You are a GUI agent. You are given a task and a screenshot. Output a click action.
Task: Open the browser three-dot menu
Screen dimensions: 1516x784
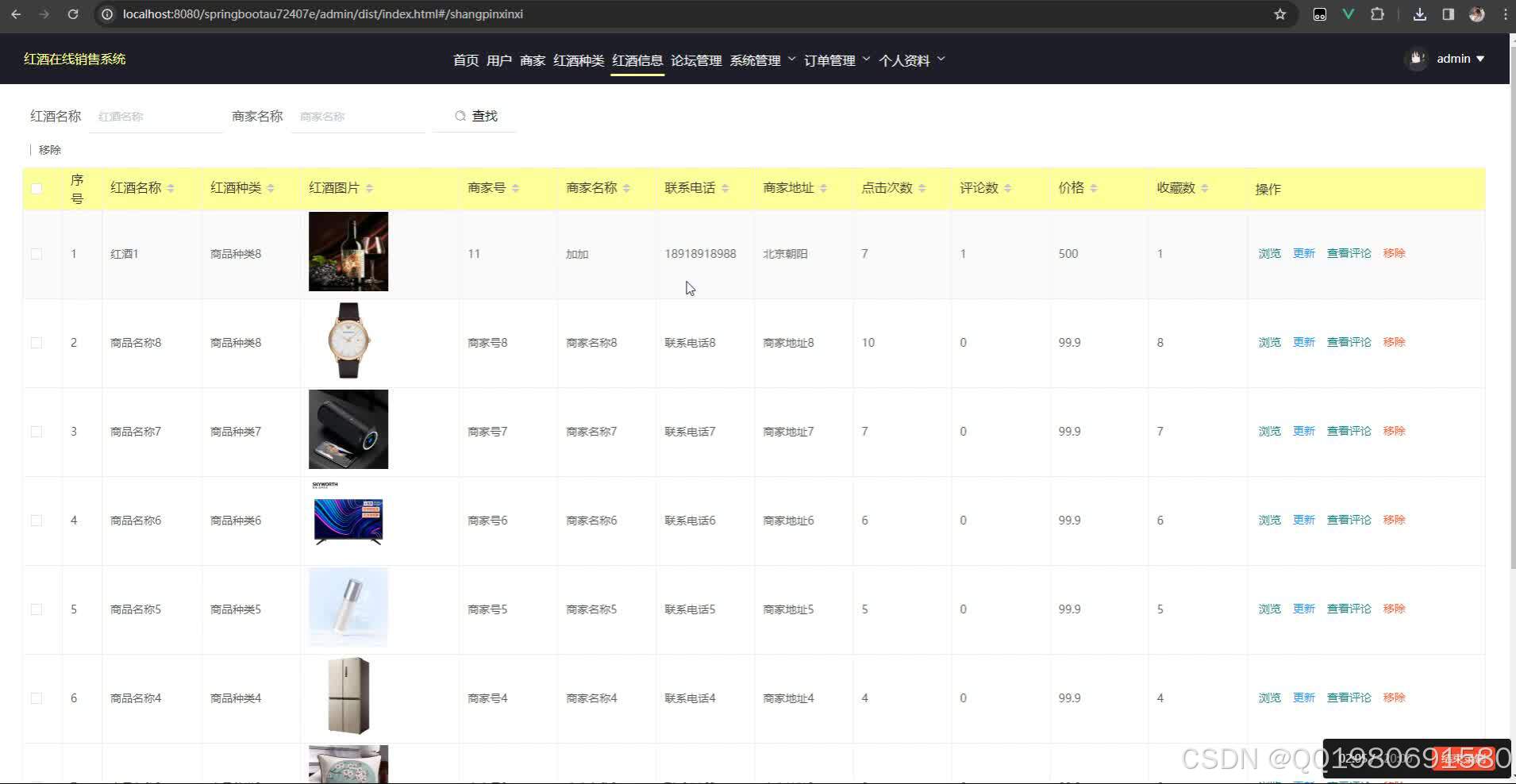click(1505, 14)
